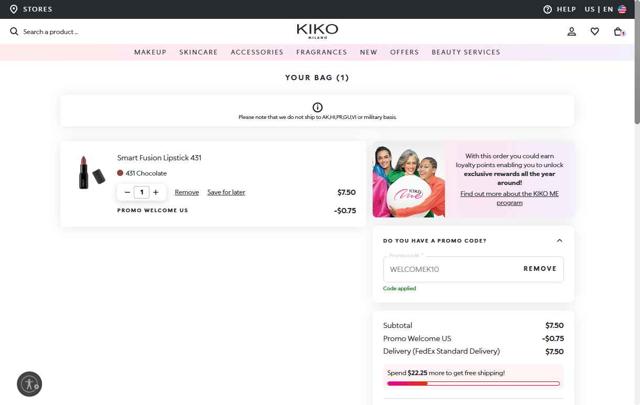Click Smart Fusion Lipstick 431 product title
This screenshot has width=640, height=405.
point(159,158)
